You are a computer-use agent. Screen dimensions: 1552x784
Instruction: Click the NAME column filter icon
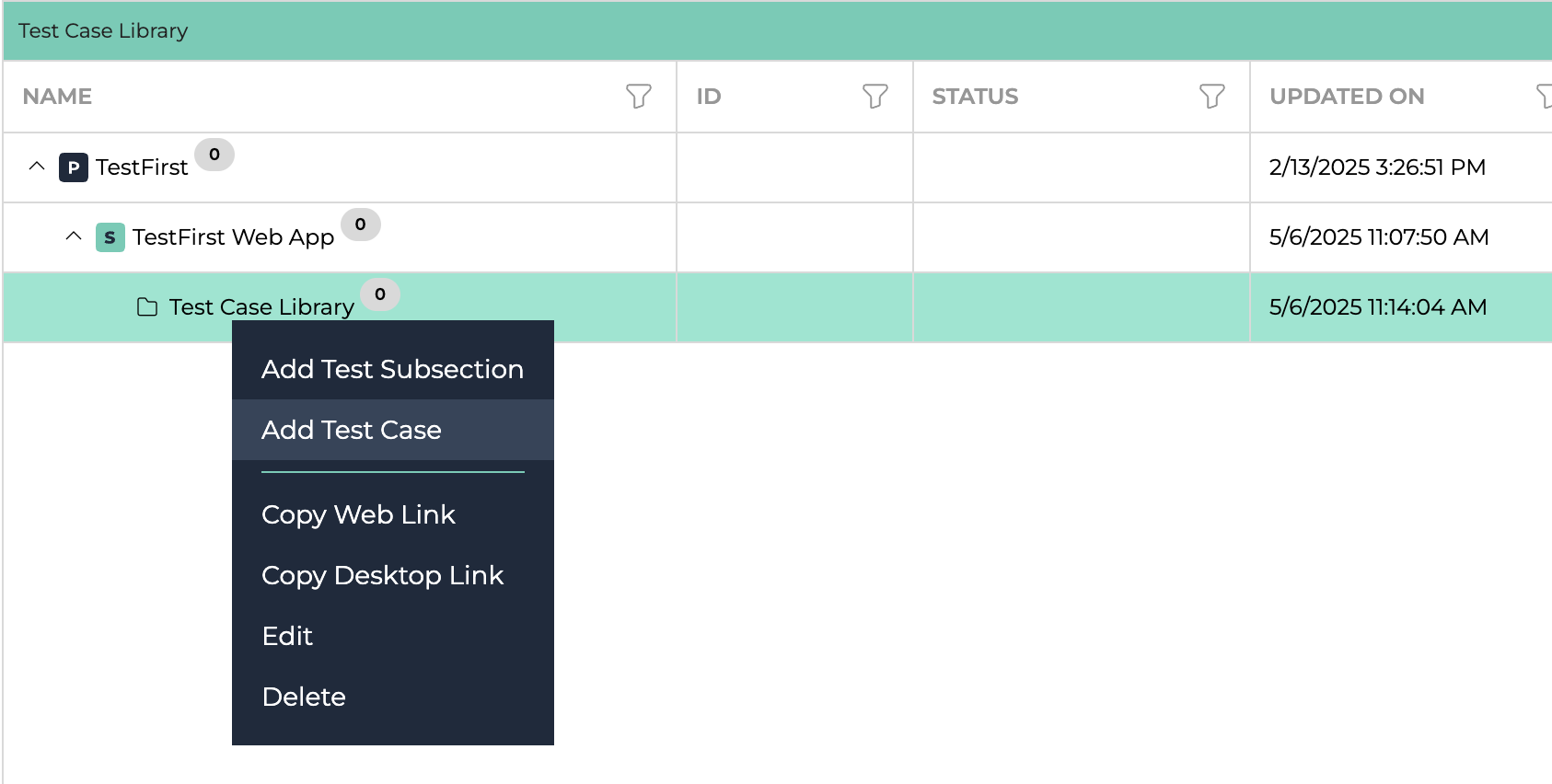click(638, 96)
